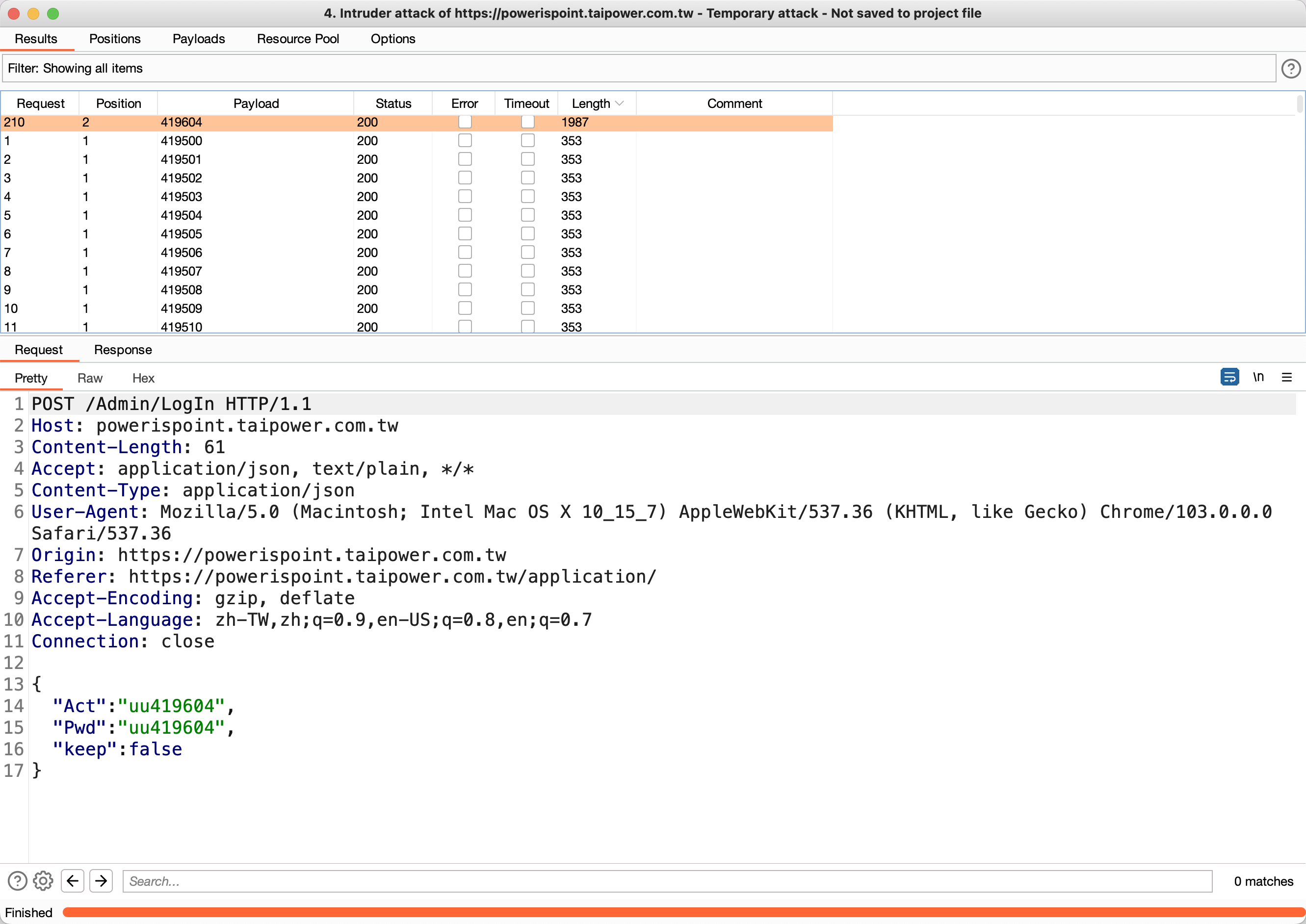Click the Connection: close header line
The height and width of the screenshot is (924, 1306).
[x=123, y=641]
